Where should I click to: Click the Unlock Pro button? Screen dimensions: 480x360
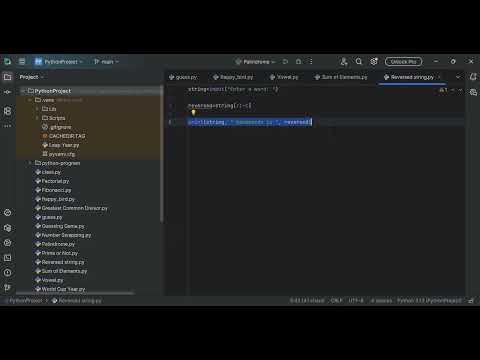[403, 62]
